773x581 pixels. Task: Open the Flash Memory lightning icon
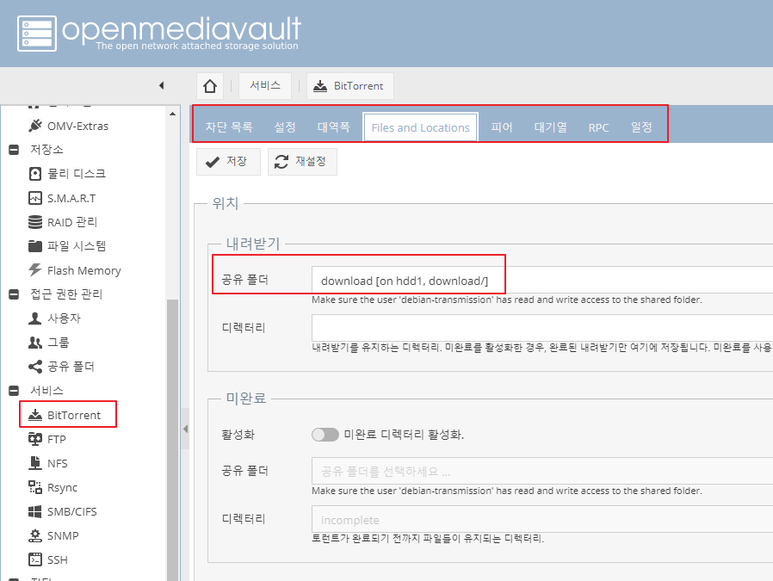[35, 270]
